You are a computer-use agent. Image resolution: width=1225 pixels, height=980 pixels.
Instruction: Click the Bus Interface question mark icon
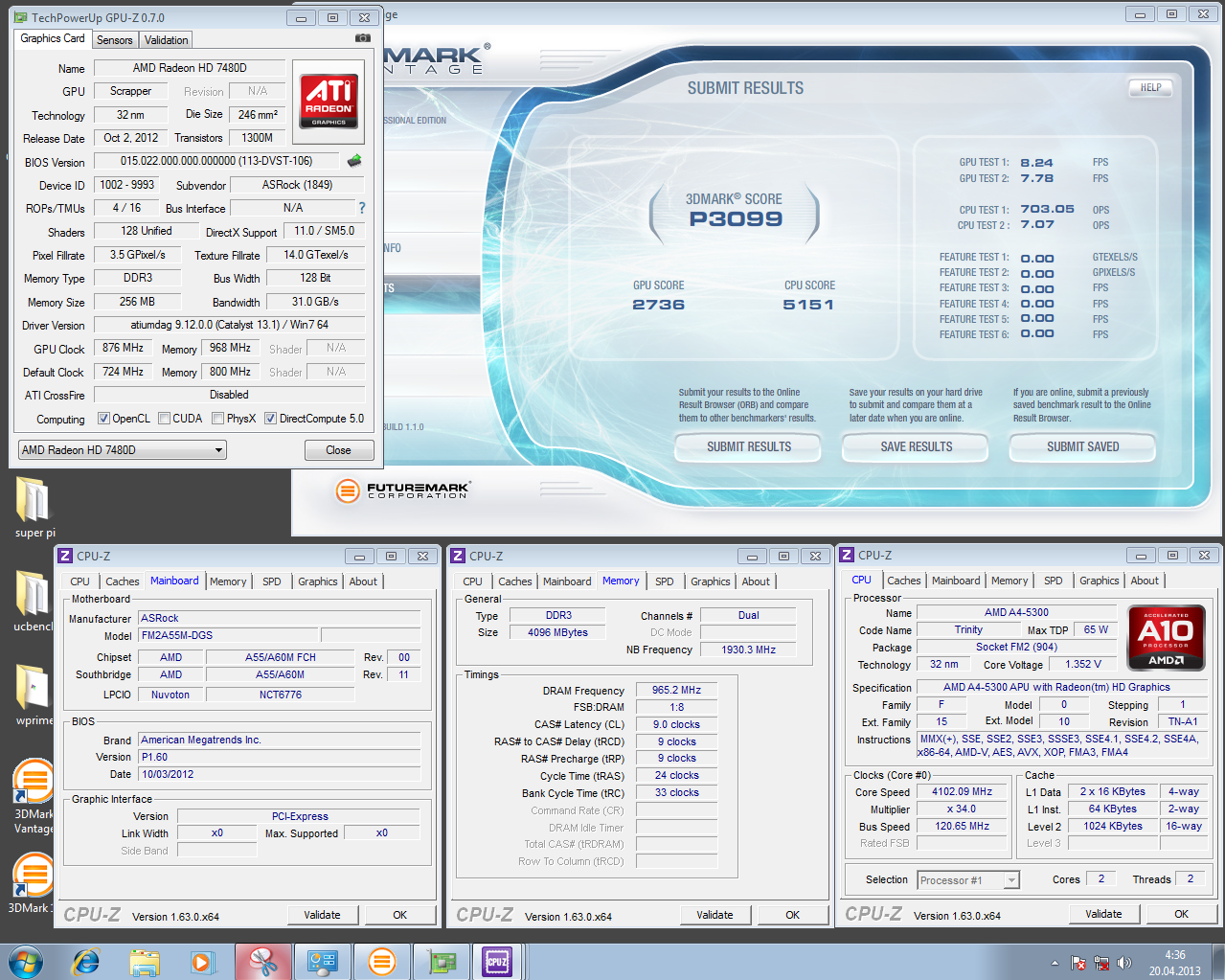point(361,207)
